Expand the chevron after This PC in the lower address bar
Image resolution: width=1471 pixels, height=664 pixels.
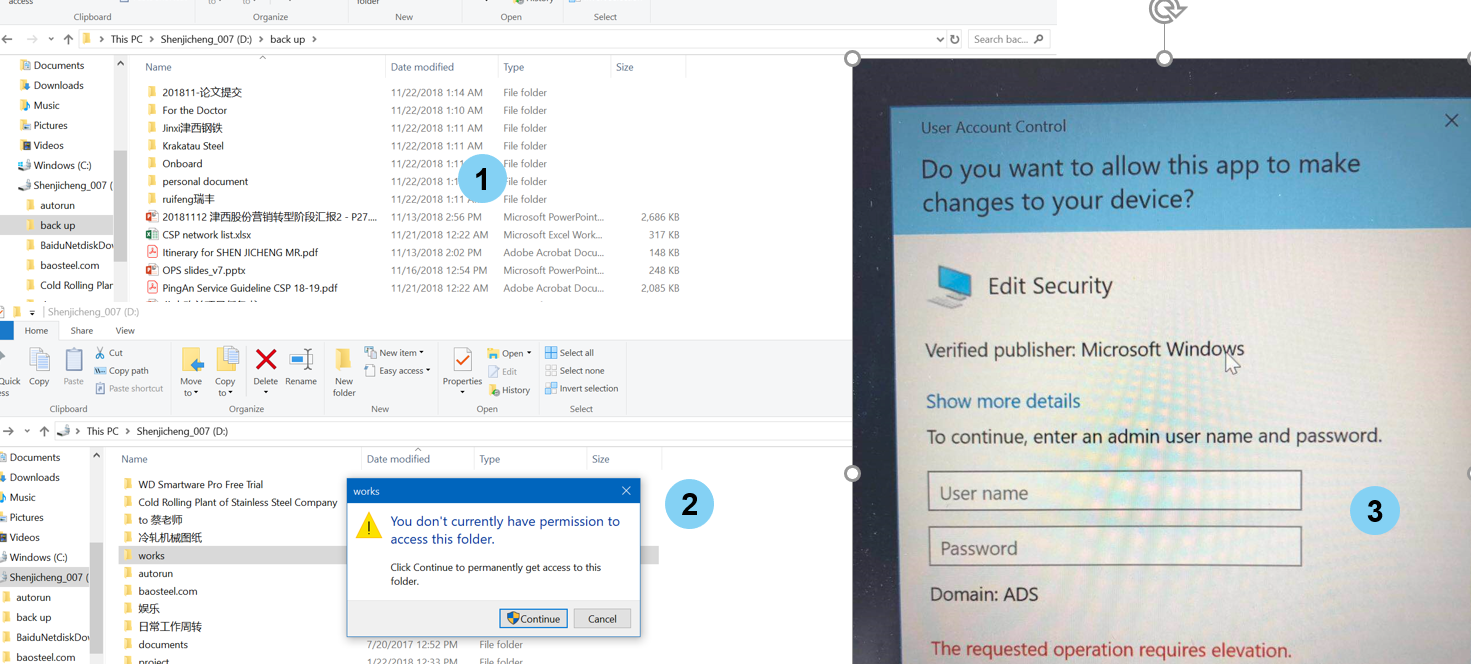pyautogui.click(x=127, y=432)
